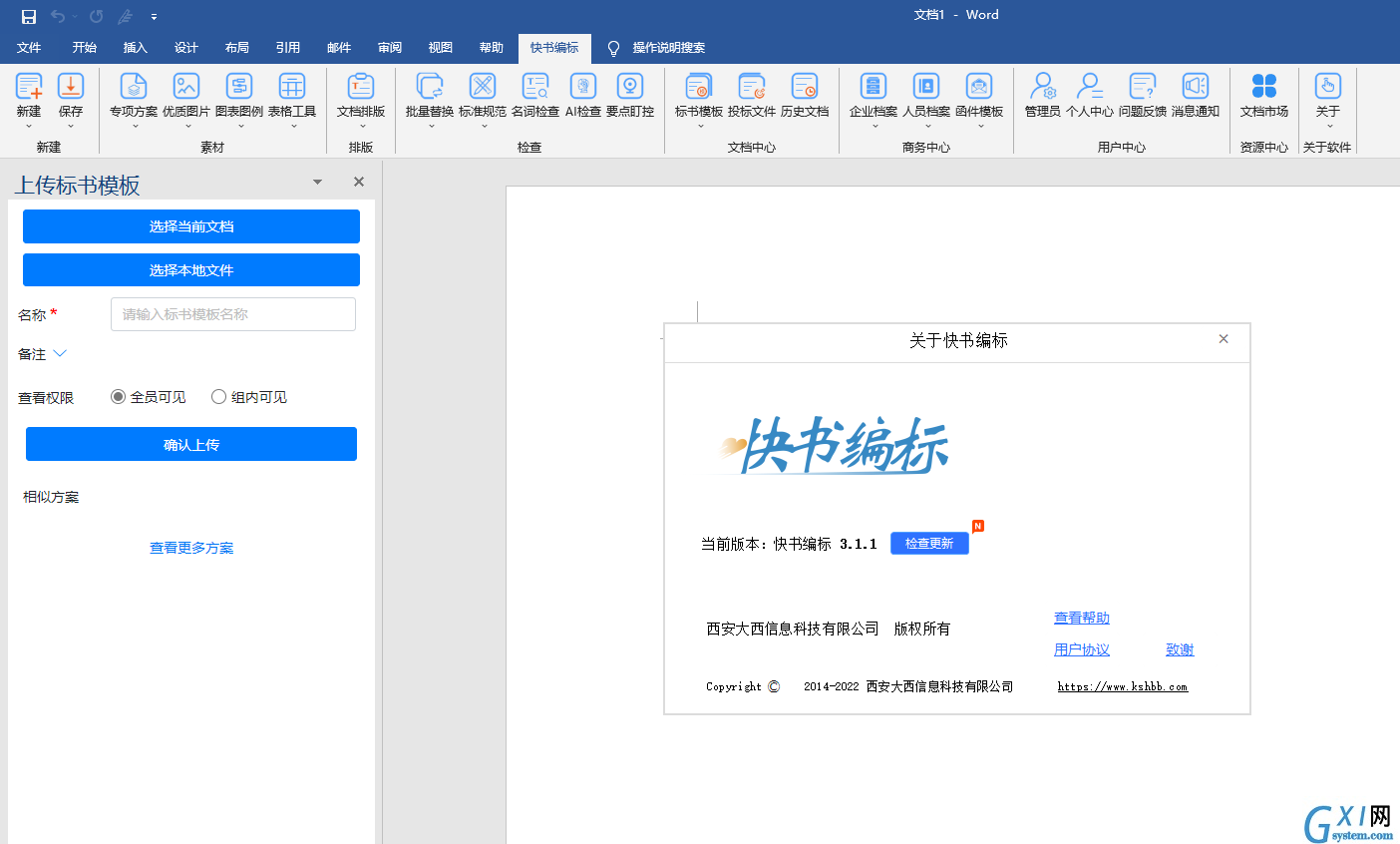
Task: Expand the Customize Quick Access Toolbar dropdown
Action: [x=154, y=17]
